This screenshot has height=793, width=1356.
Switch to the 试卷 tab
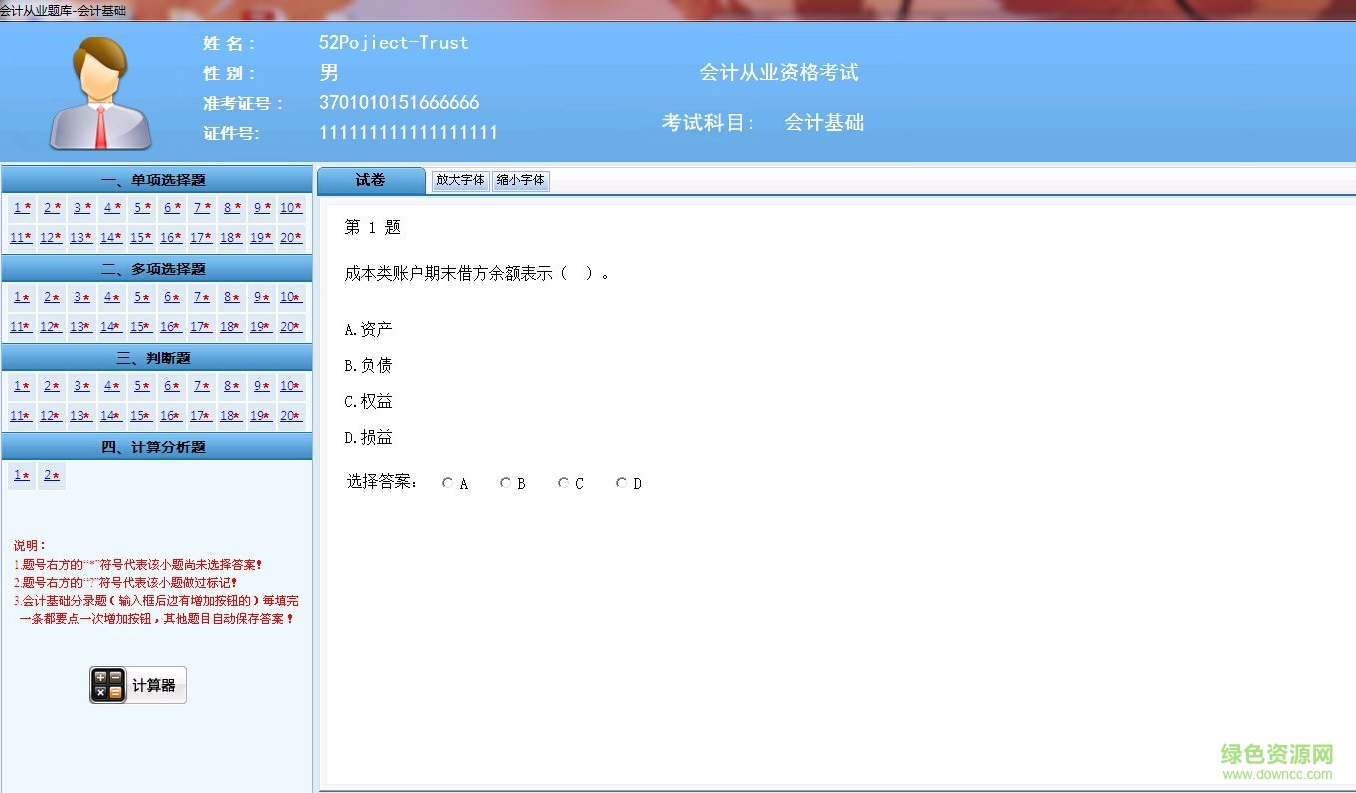[370, 181]
